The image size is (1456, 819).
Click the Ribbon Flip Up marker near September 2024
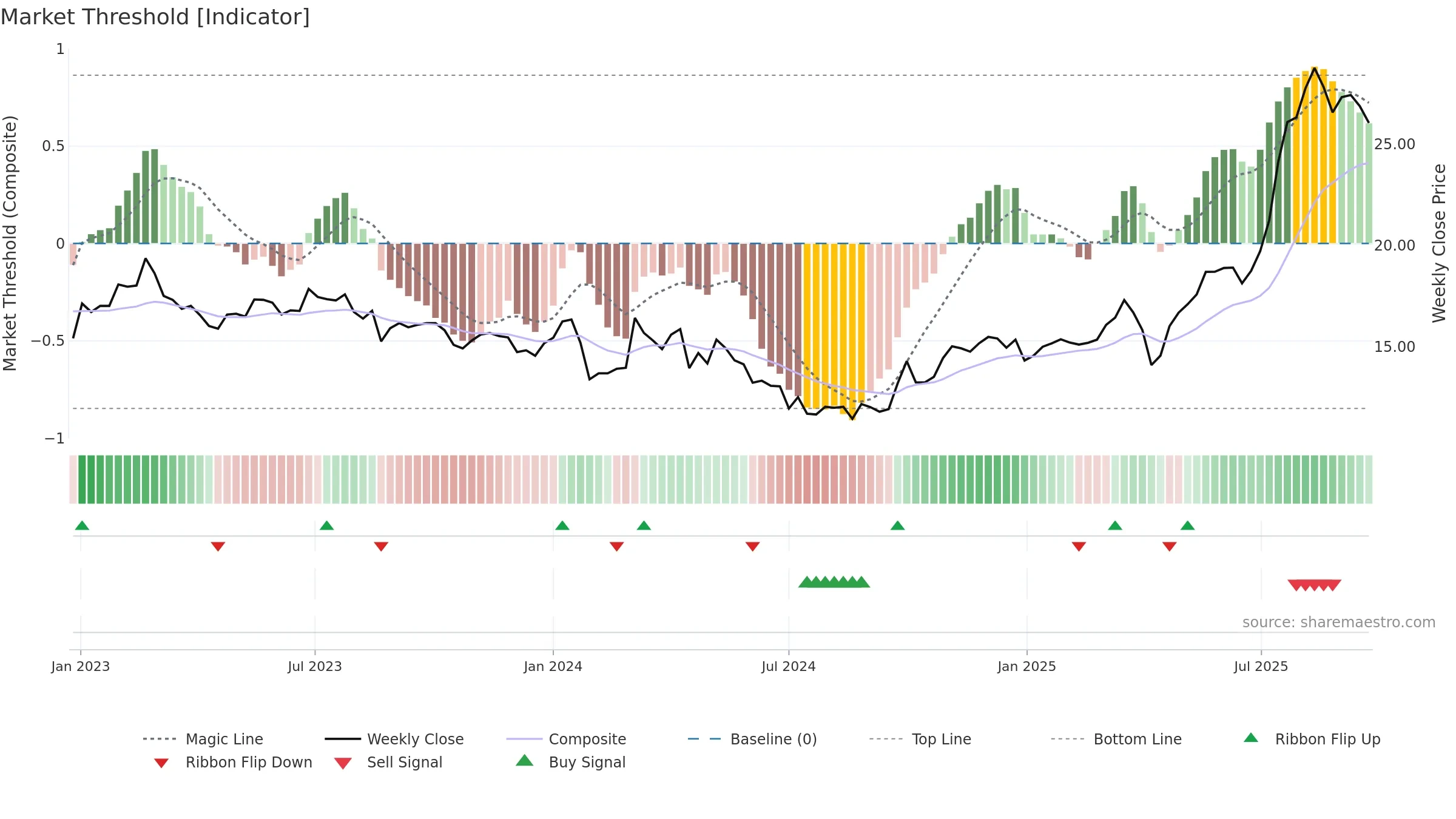point(897,525)
